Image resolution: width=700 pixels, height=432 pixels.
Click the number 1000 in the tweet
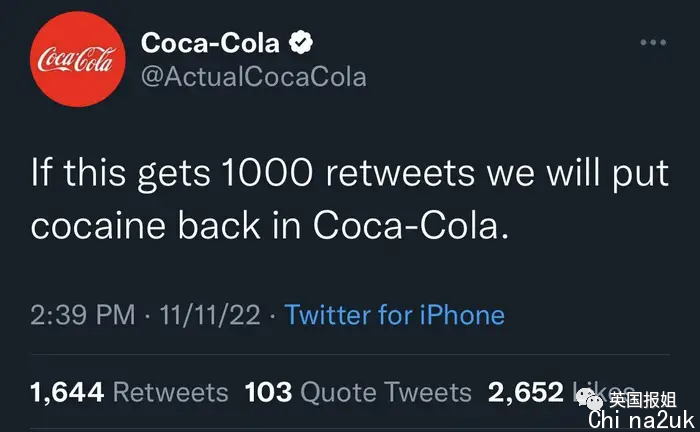[267, 172]
